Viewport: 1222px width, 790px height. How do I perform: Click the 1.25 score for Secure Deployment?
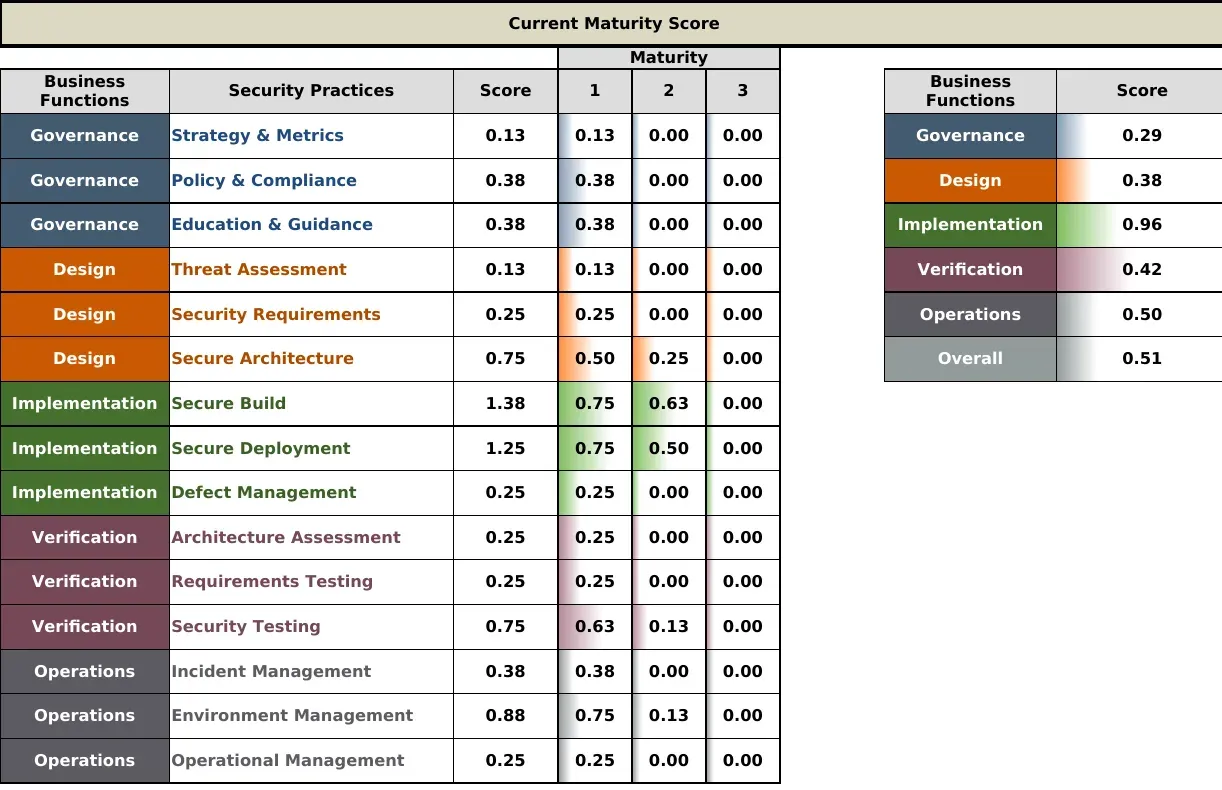(x=505, y=448)
